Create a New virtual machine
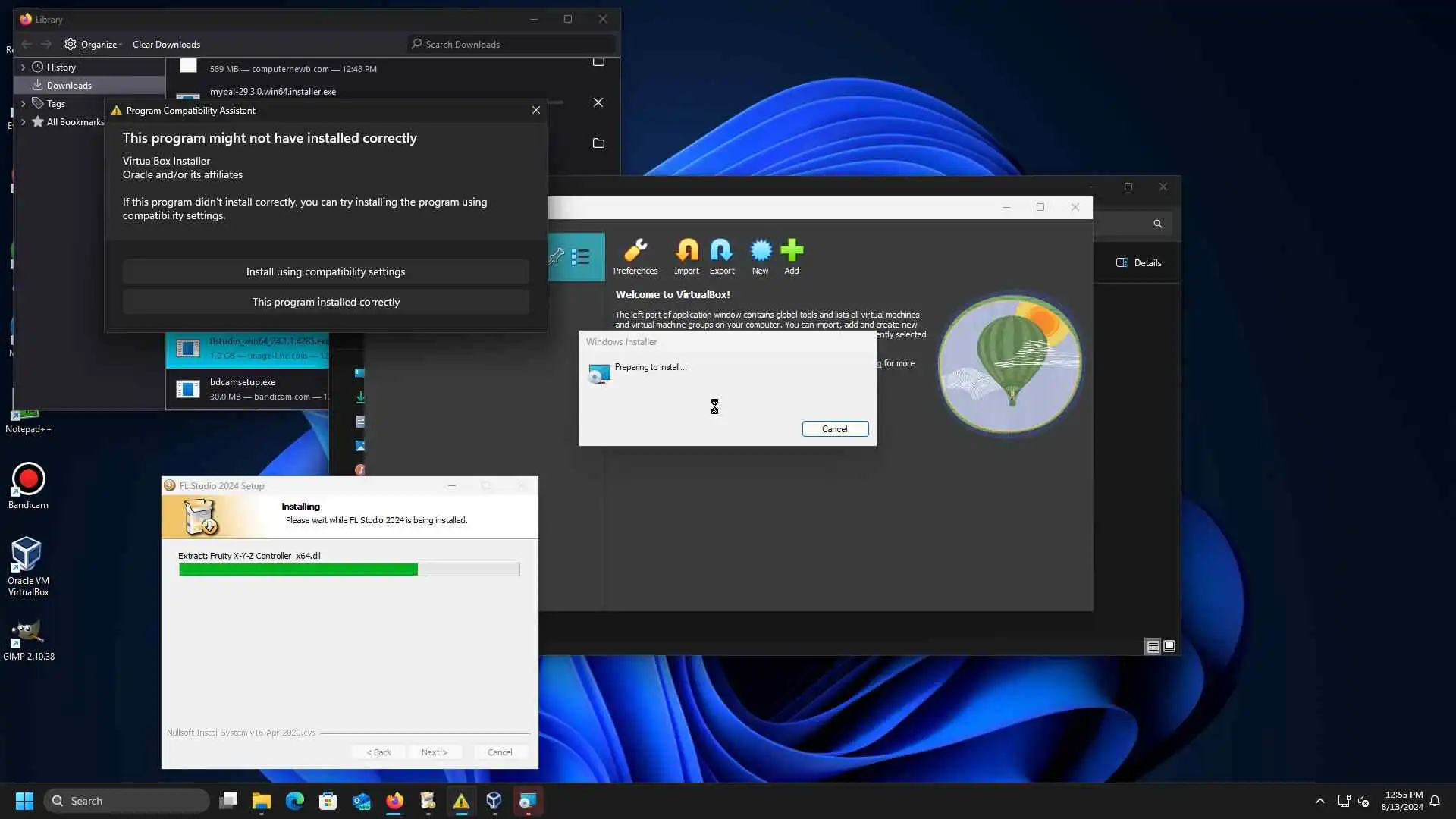Screen dimensions: 1456x819 point(760,251)
